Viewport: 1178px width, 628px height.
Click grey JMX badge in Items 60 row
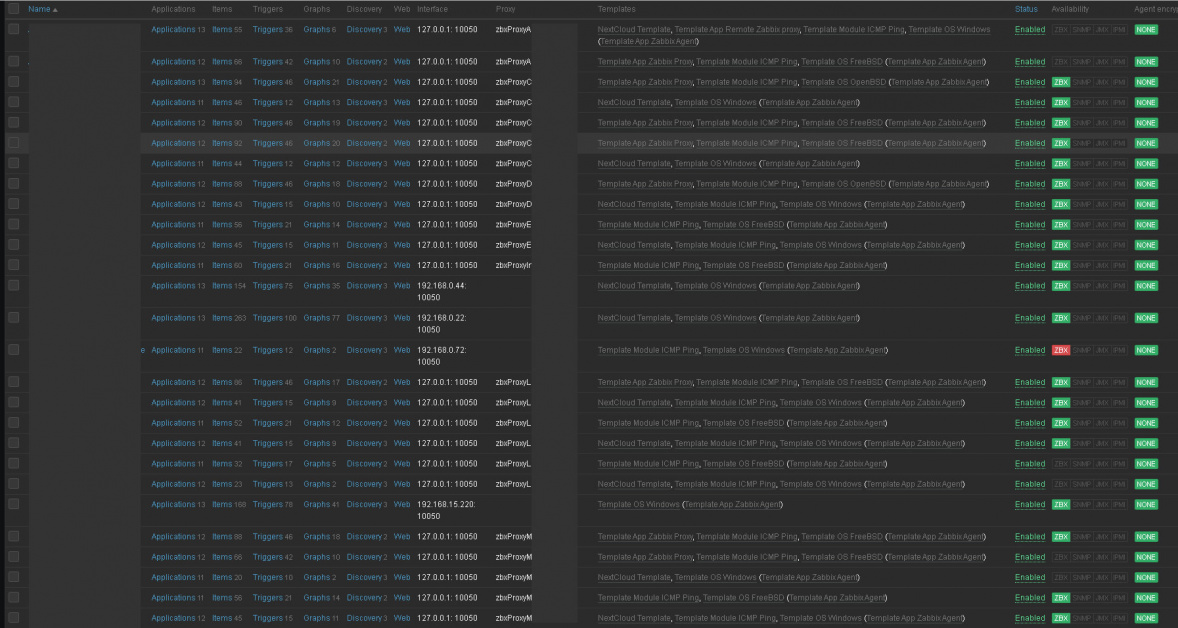point(1102,265)
